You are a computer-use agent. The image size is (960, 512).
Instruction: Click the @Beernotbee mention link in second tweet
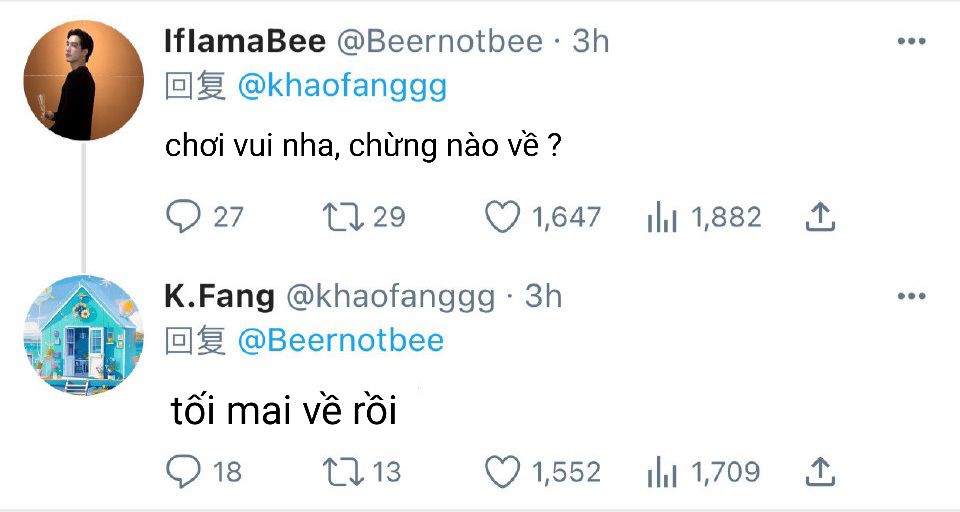pyautogui.click(x=340, y=341)
